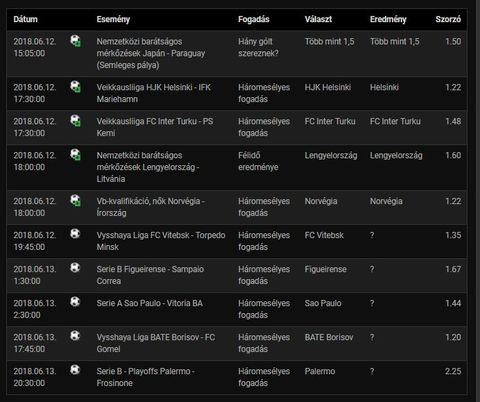Screen dimensions: 480x402
Task: Open the Vysshaya Liga BATE Borisov - FC Gomel event
Action: click(156, 343)
